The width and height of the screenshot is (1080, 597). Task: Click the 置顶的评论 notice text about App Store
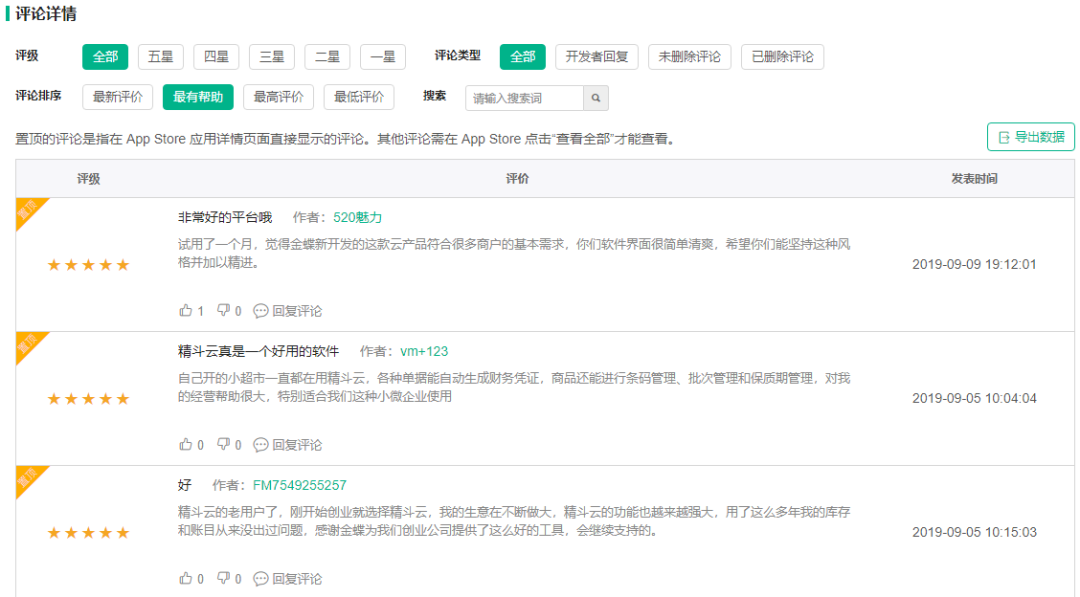click(x=344, y=139)
